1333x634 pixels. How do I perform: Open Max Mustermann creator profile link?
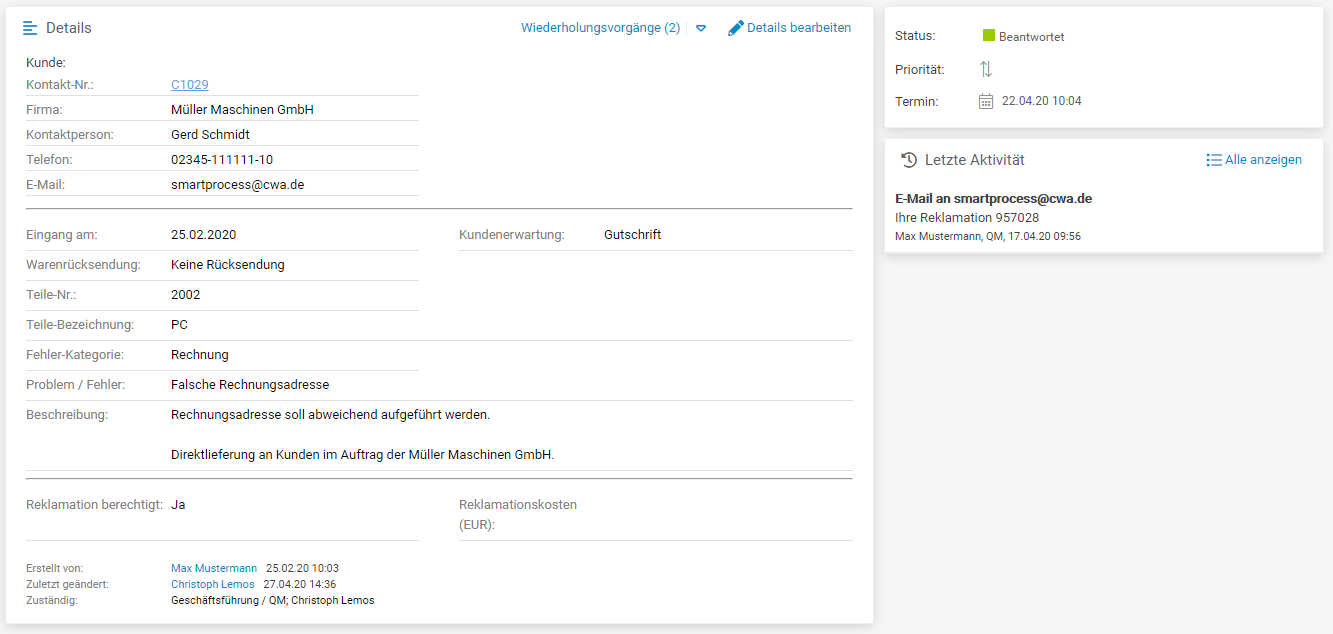(x=214, y=568)
